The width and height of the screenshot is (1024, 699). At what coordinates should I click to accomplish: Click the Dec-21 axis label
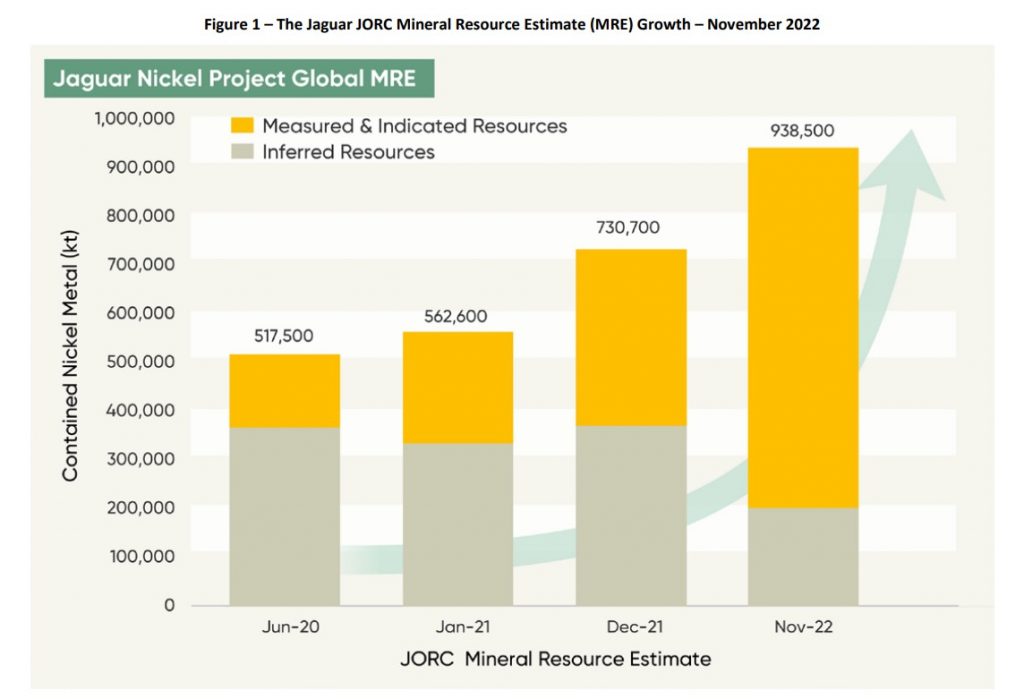tap(635, 627)
